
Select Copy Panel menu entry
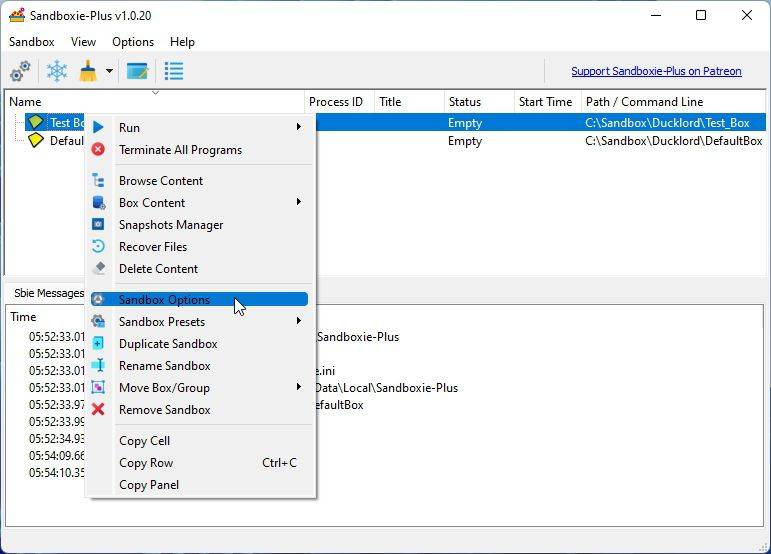pyautogui.click(x=200, y=485)
